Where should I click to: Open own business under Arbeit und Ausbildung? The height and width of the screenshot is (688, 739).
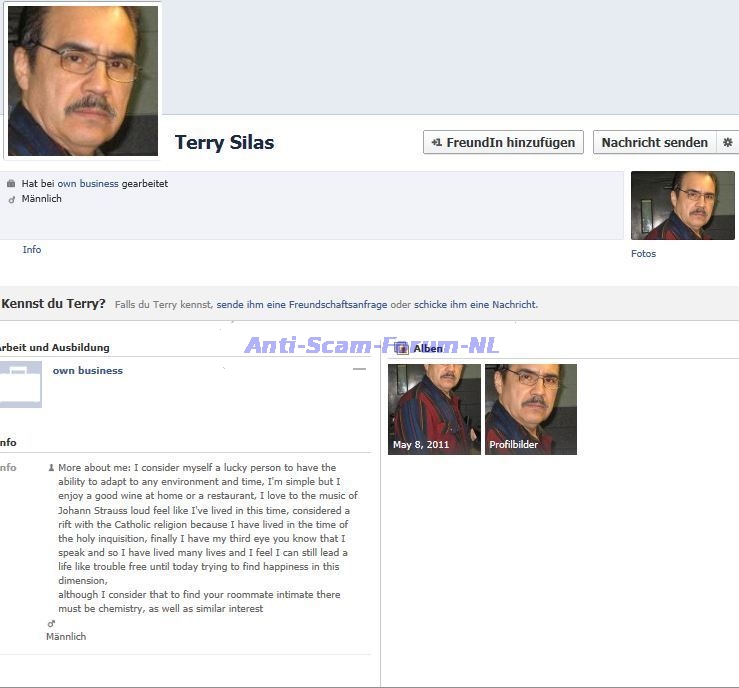click(x=88, y=371)
